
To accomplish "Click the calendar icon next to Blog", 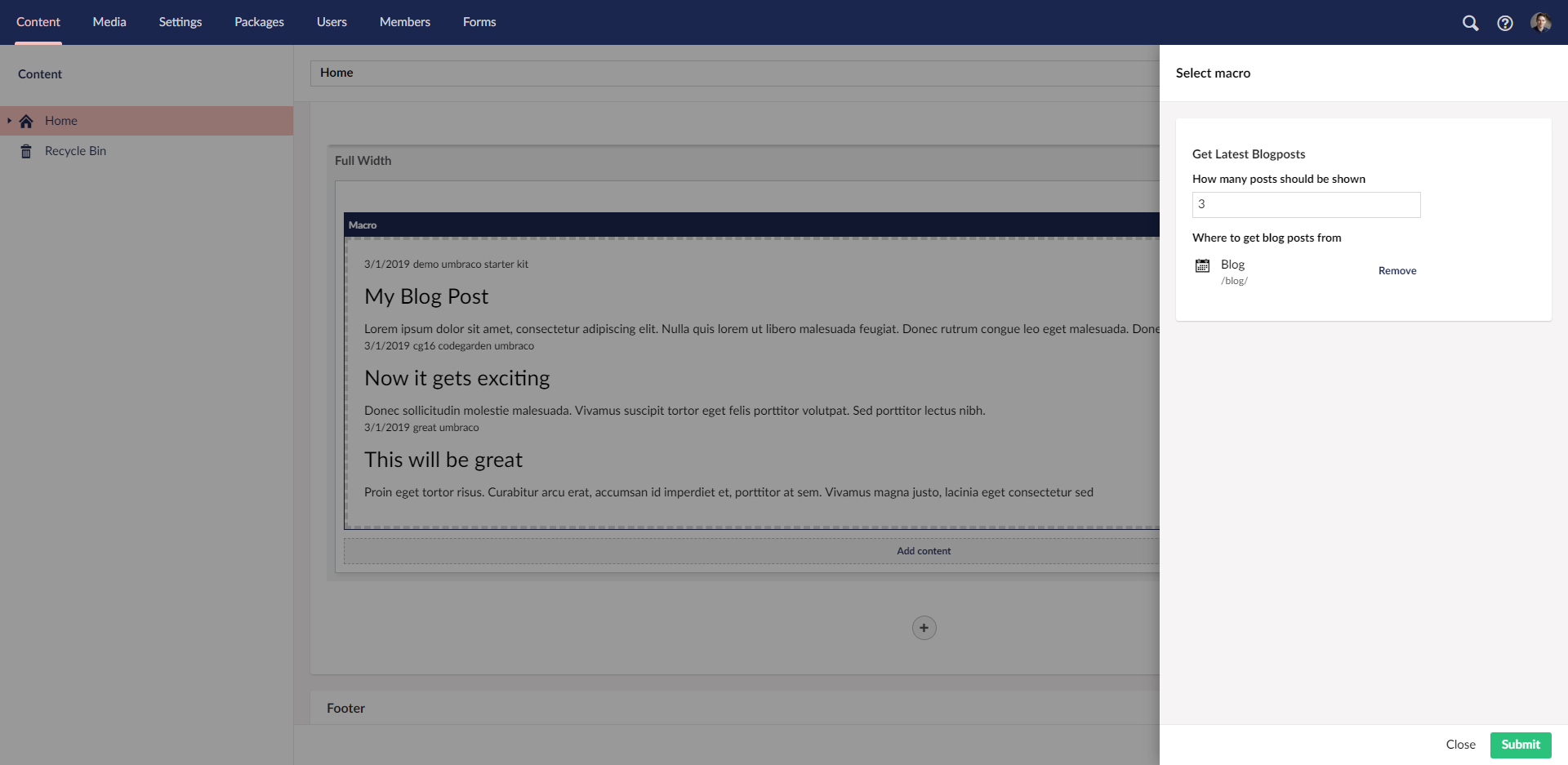I will (x=1202, y=265).
